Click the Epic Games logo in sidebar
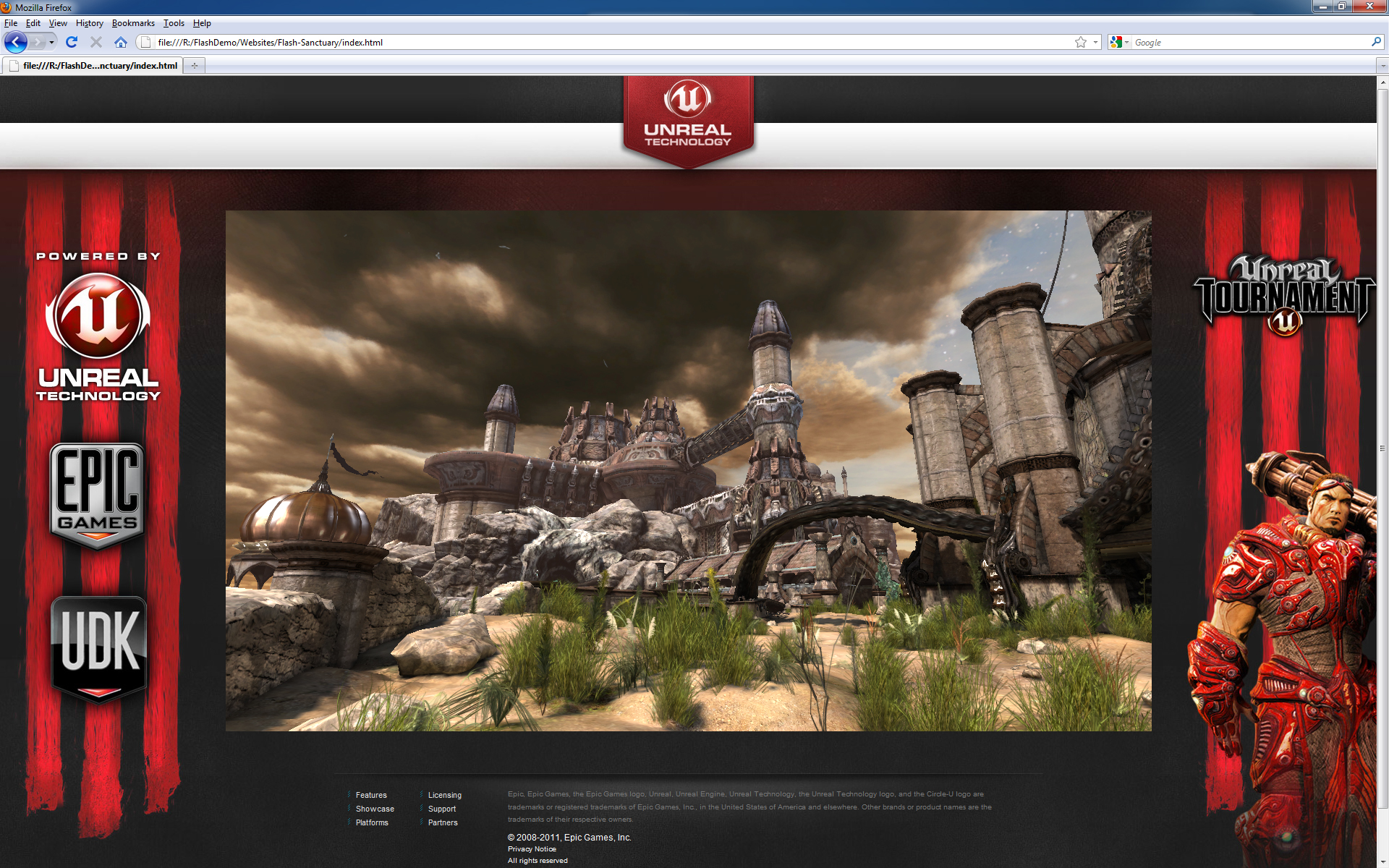 click(x=98, y=495)
